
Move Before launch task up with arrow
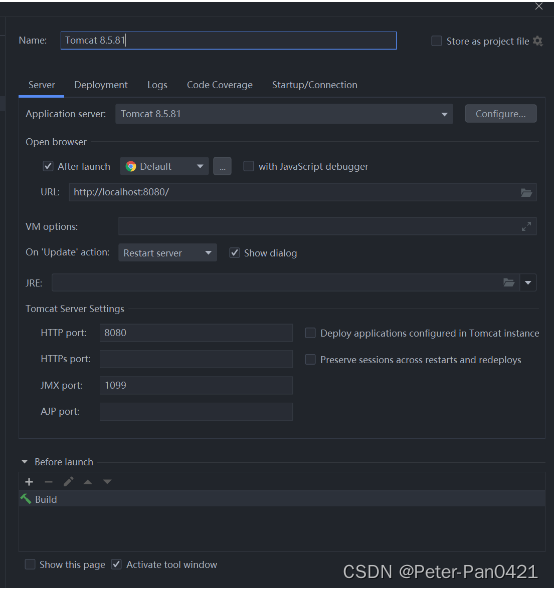(x=88, y=482)
